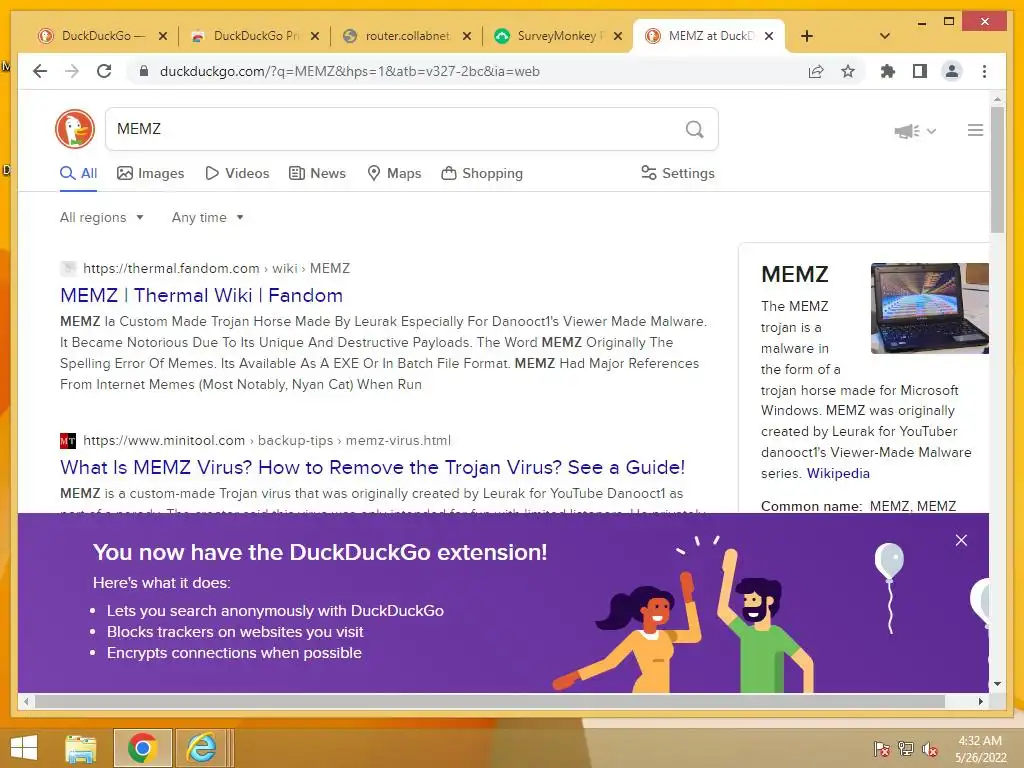Select the All search category
This screenshot has width=1024, height=768.
[78, 173]
